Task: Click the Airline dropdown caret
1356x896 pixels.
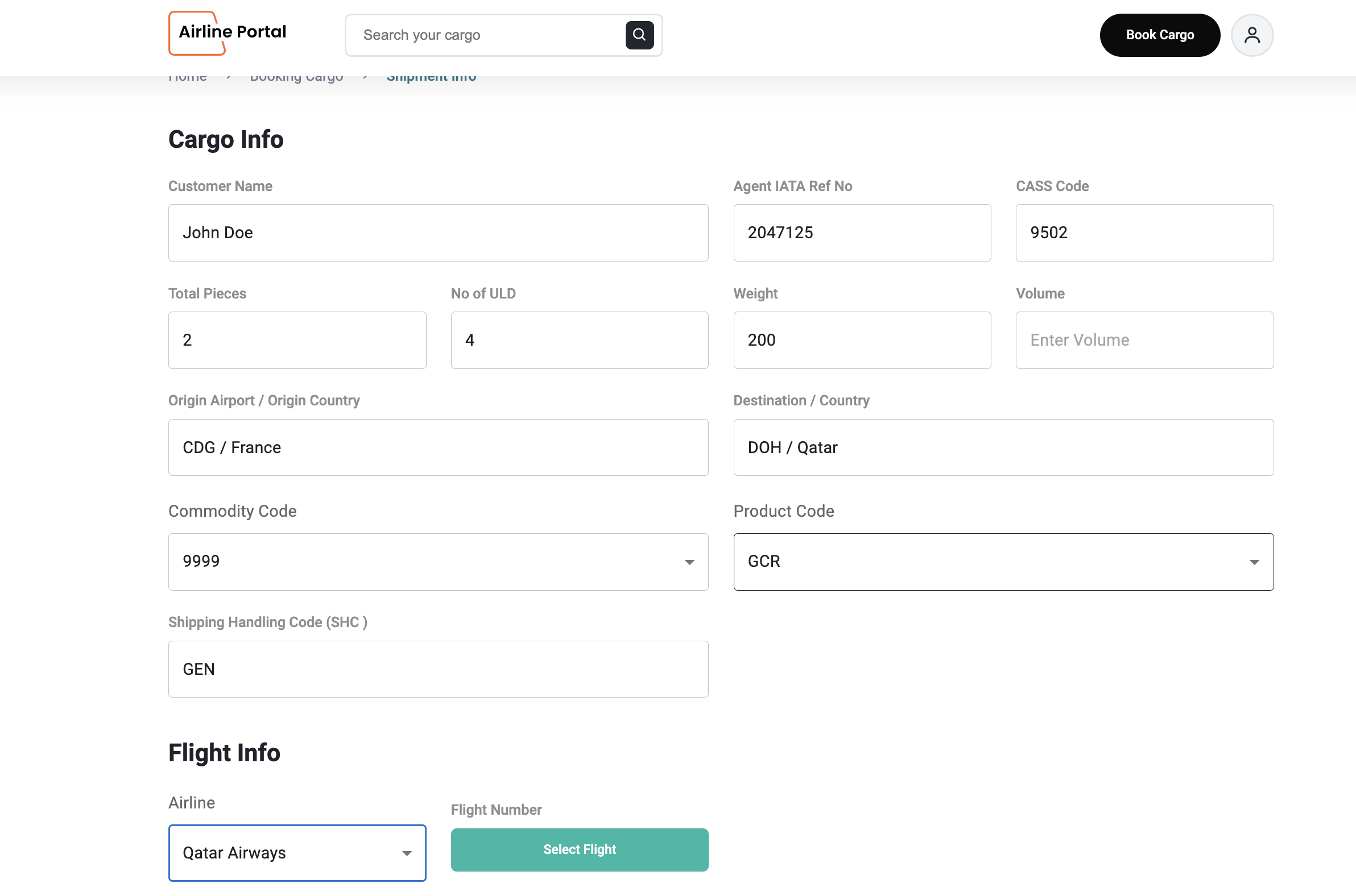Action: (x=407, y=853)
